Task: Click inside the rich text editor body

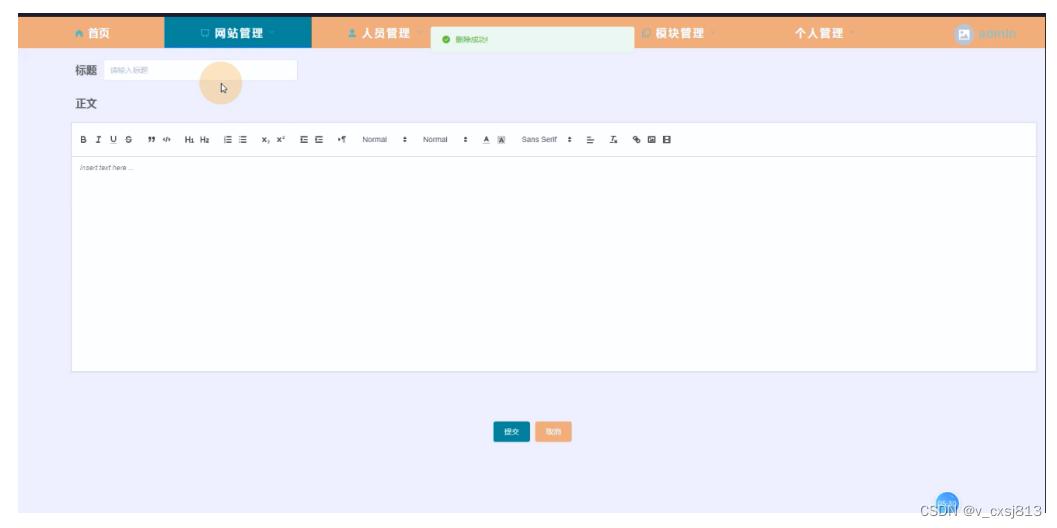Action: click(x=553, y=264)
